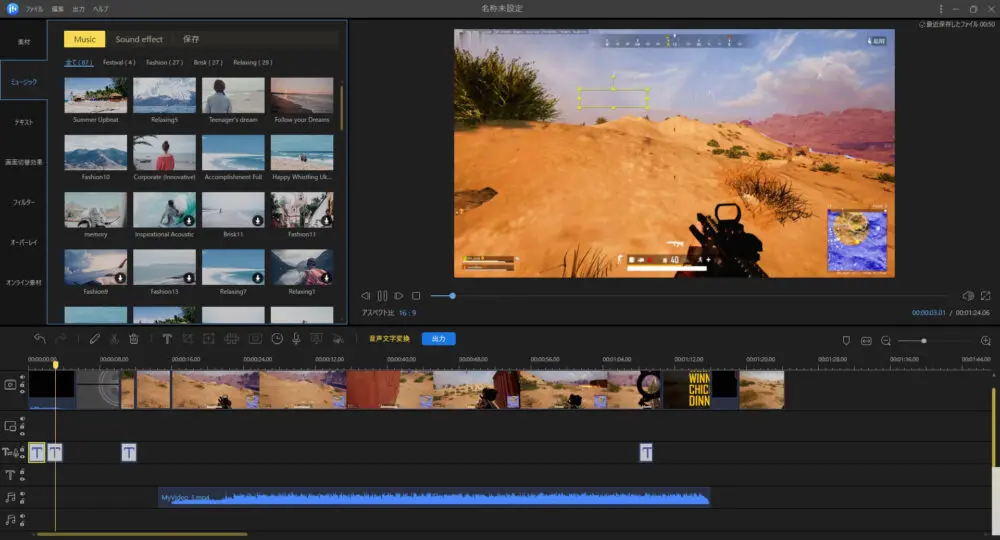
Task: Select the split scissors tool
Action: click(114, 339)
